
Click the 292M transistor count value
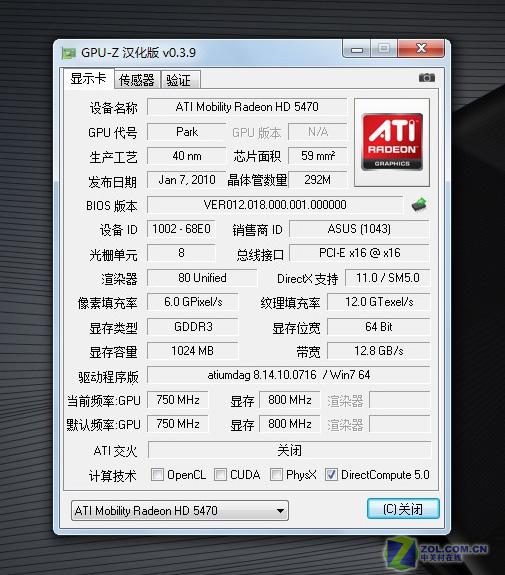tap(318, 180)
